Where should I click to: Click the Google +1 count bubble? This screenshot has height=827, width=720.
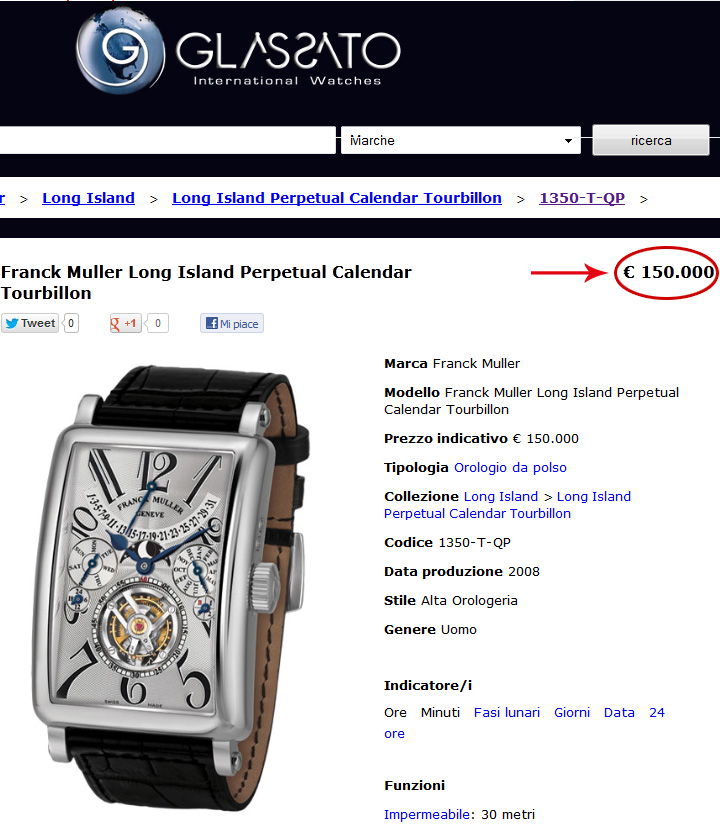click(157, 323)
